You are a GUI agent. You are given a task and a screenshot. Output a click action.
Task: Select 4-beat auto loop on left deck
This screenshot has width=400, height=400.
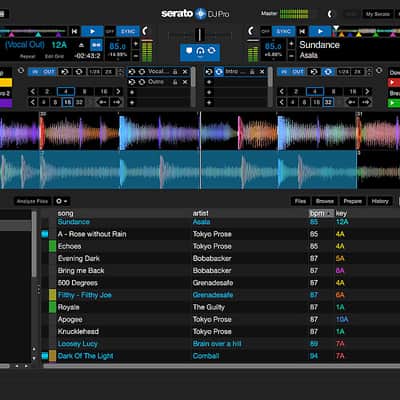pyautogui.click(x=66, y=91)
